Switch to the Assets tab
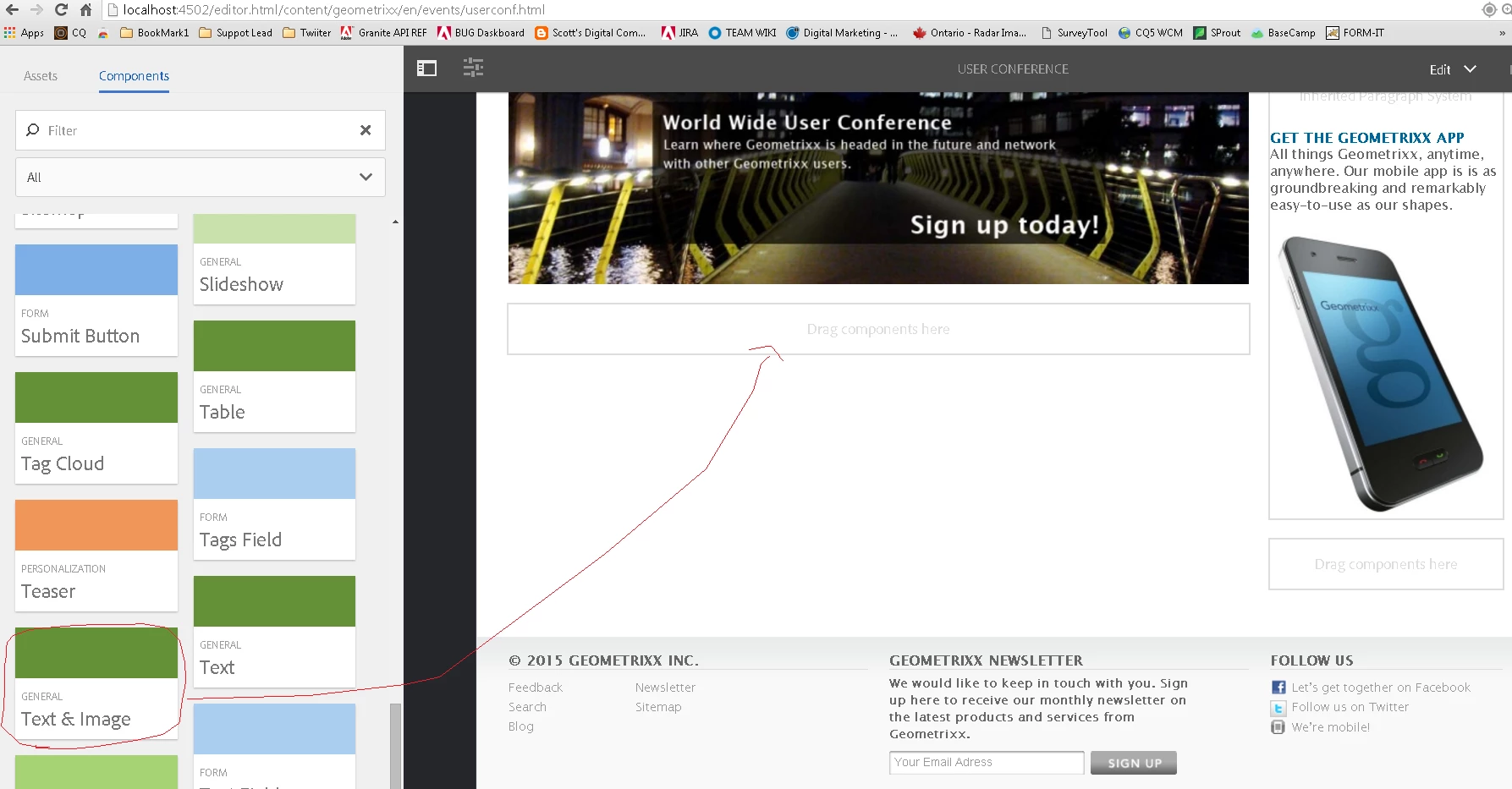This screenshot has height=789, width=1512. (x=41, y=76)
